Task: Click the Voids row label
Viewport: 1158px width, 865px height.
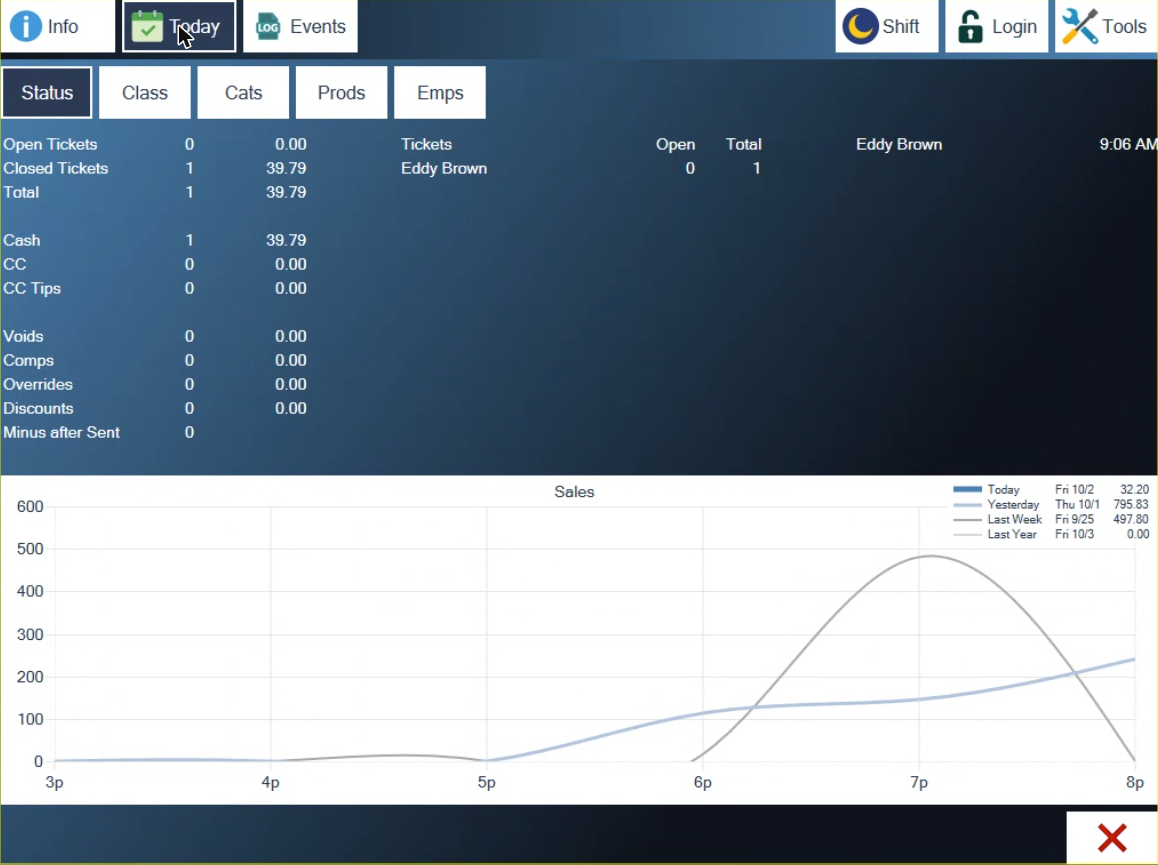Action: point(23,336)
